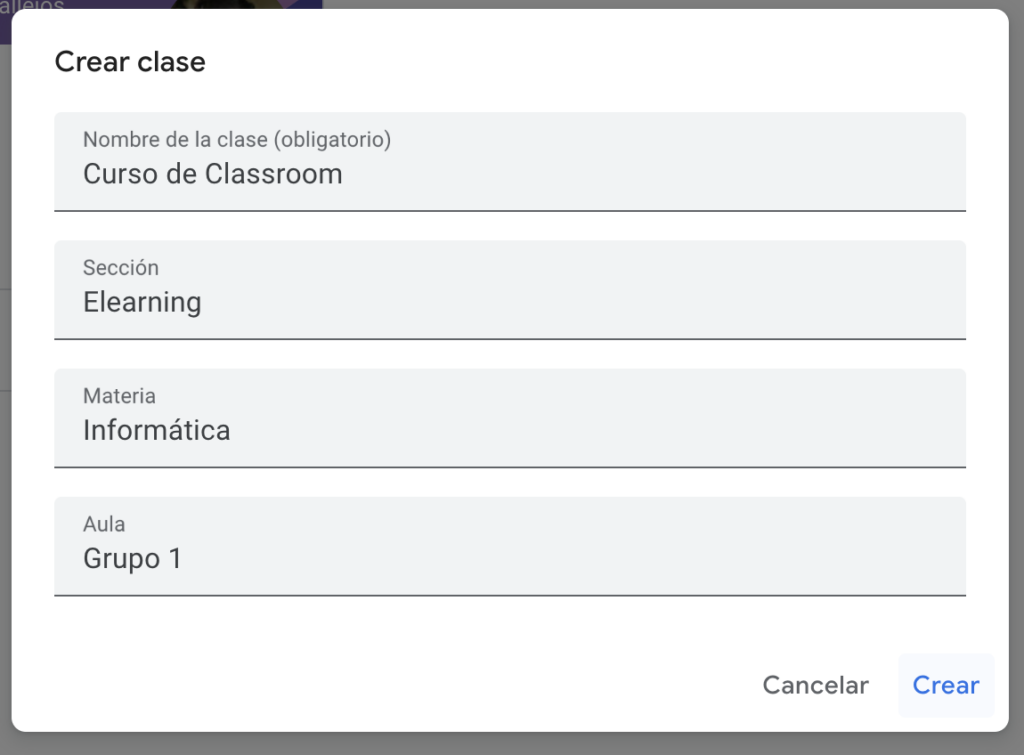Click empty dialog area left of Cancelar
1024x755 pixels.
392,685
